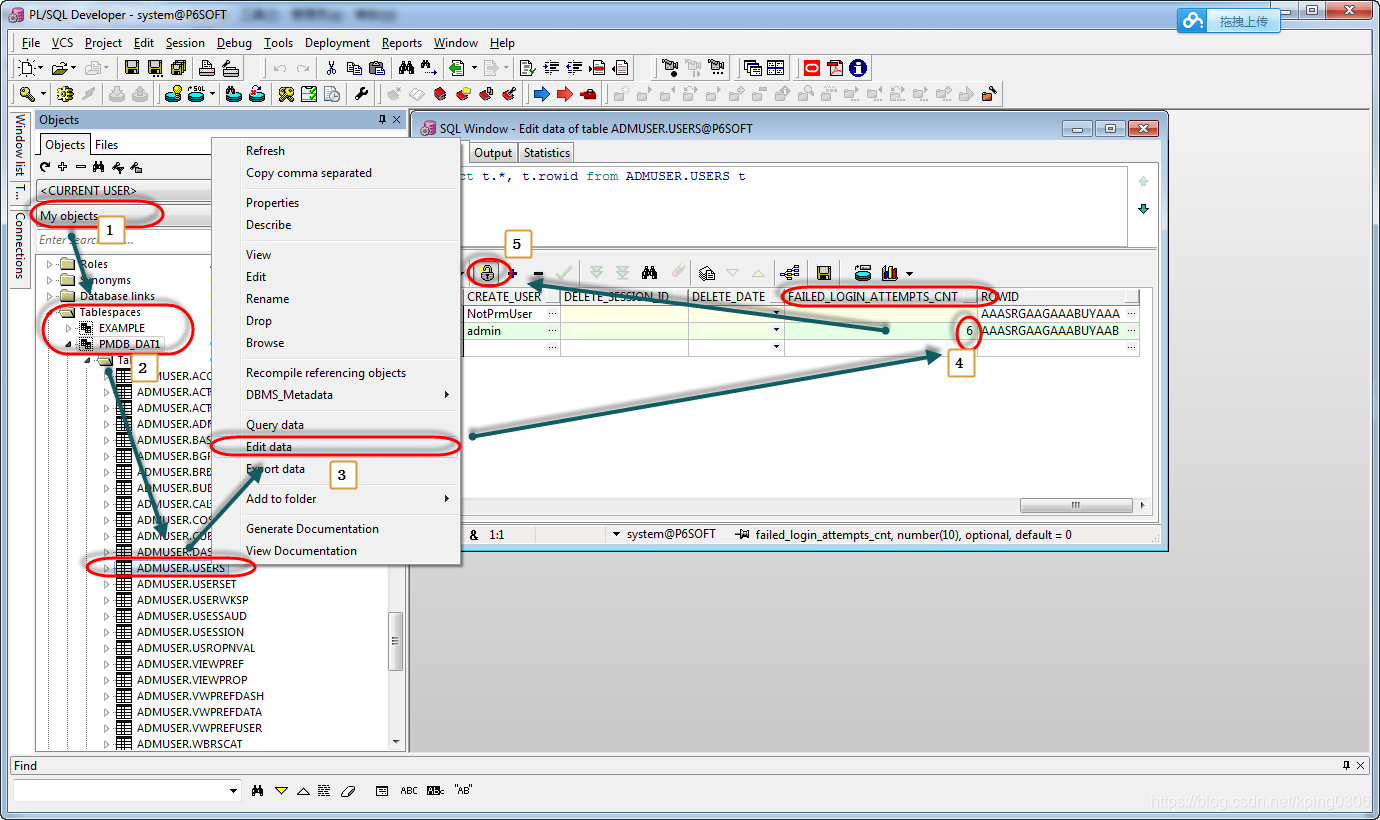Viewport: 1380px width, 820px height.
Task: Click the chart icon in grid toolbar
Action: [x=890, y=272]
